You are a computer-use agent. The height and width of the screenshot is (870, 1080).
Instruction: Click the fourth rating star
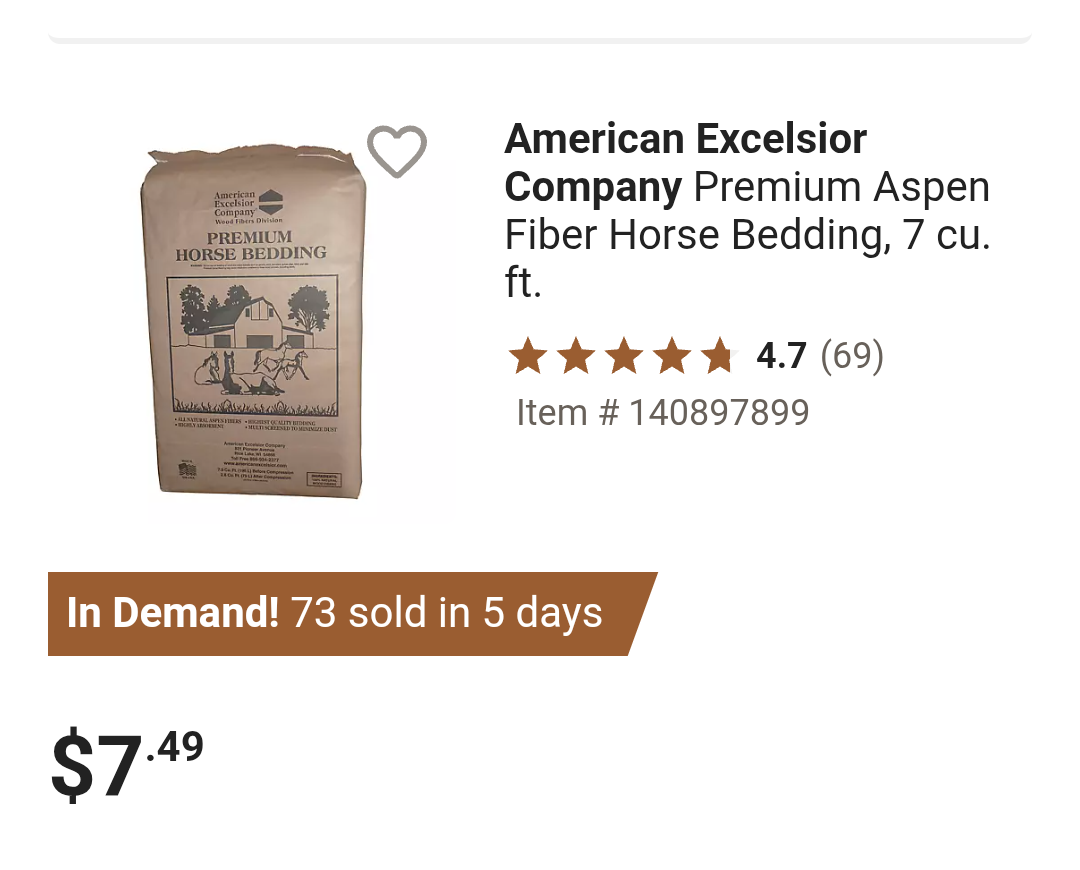pos(672,355)
